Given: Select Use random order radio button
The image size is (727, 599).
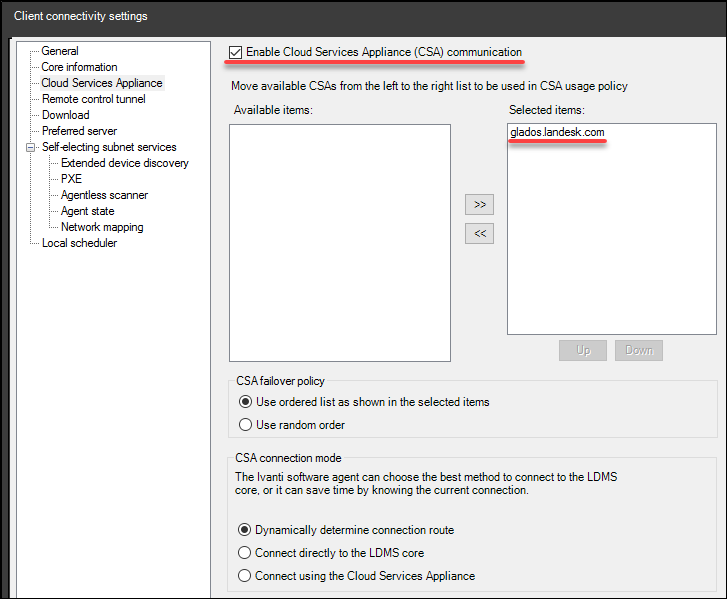Looking at the screenshot, I should (x=246, y=425).
